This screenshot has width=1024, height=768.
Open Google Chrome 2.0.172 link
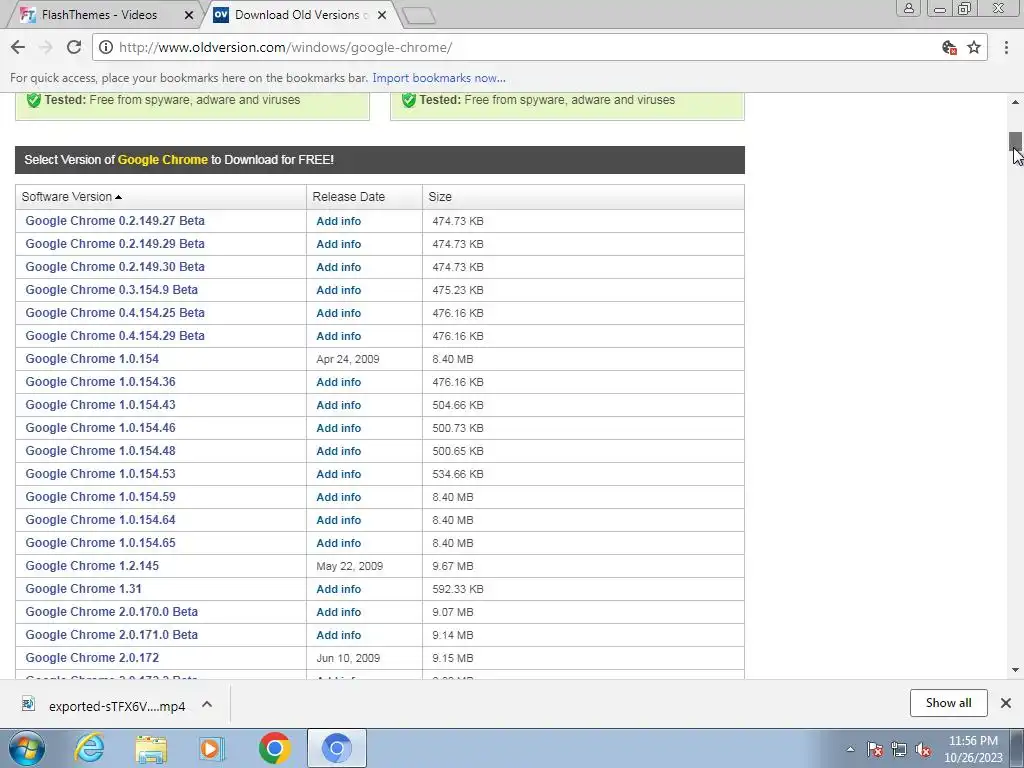[92, 658]
